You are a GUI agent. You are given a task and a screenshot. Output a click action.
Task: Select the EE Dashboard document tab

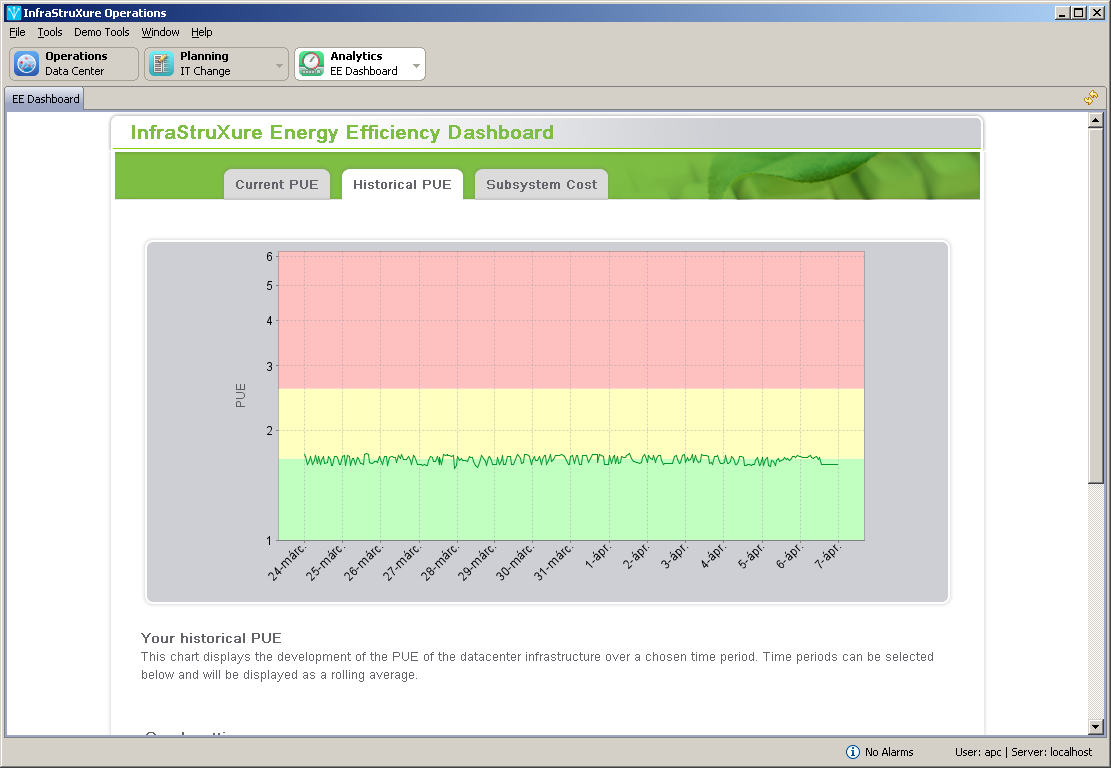45,99
